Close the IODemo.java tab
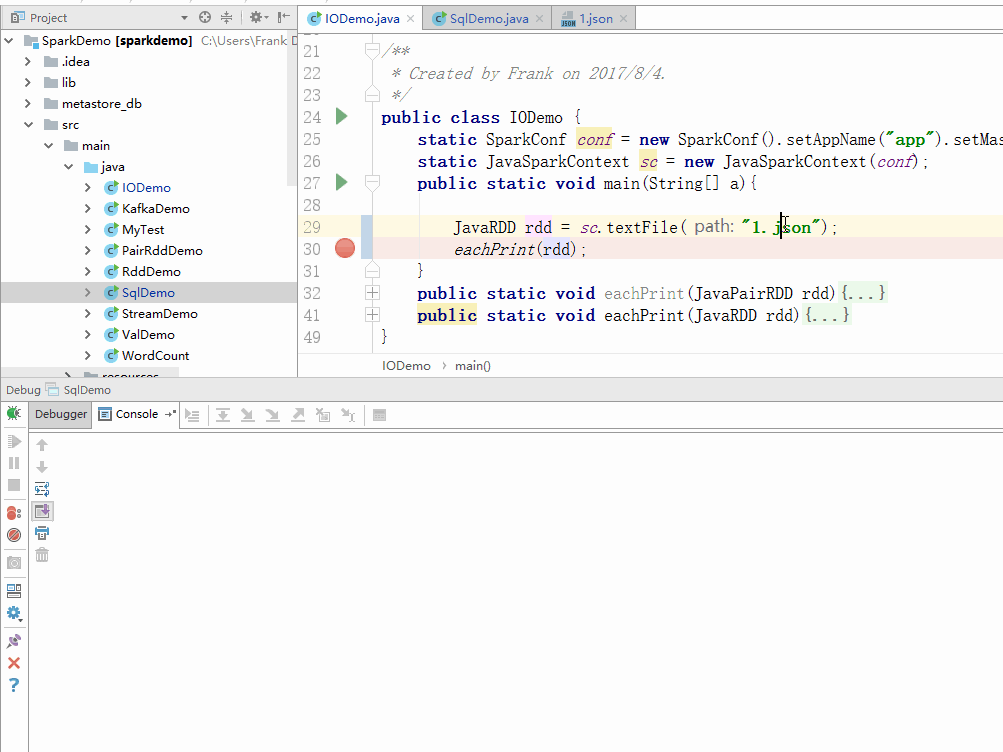Viewport: 1003px width, 752px height. (x=411, y=19)
